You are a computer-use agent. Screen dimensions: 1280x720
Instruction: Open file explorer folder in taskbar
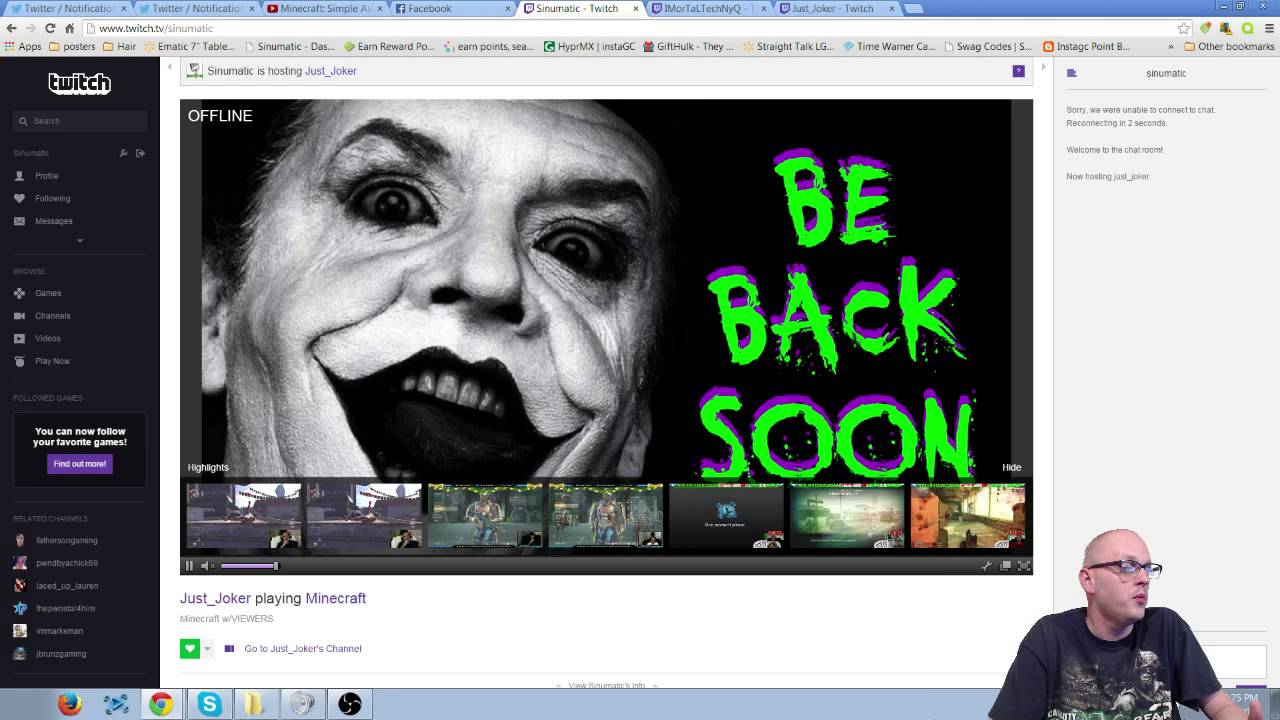255,704
